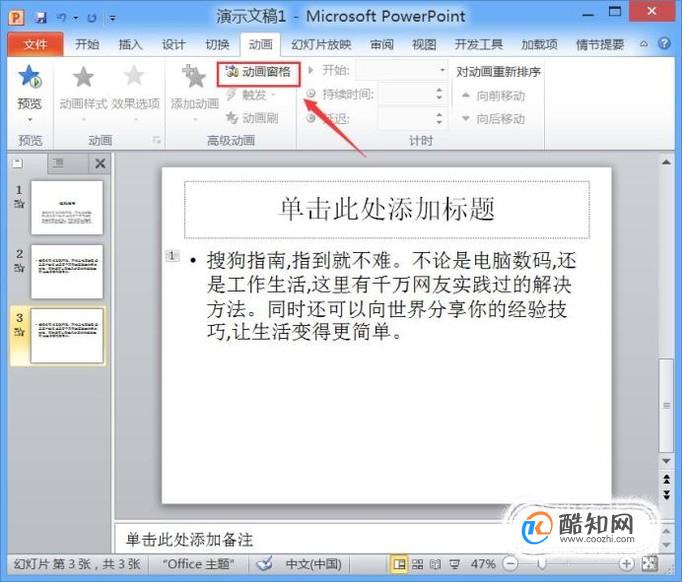Click the Redo/Repeat icon in title bar
Viewport: 682px width, 582px height.
coord(92,18)
